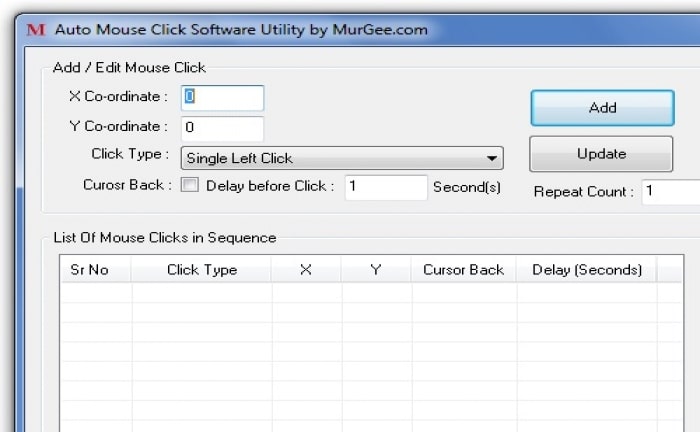Screen dimensions: 700x432
Task: Open the Click Type dropdown
Action: click(342, 158)
